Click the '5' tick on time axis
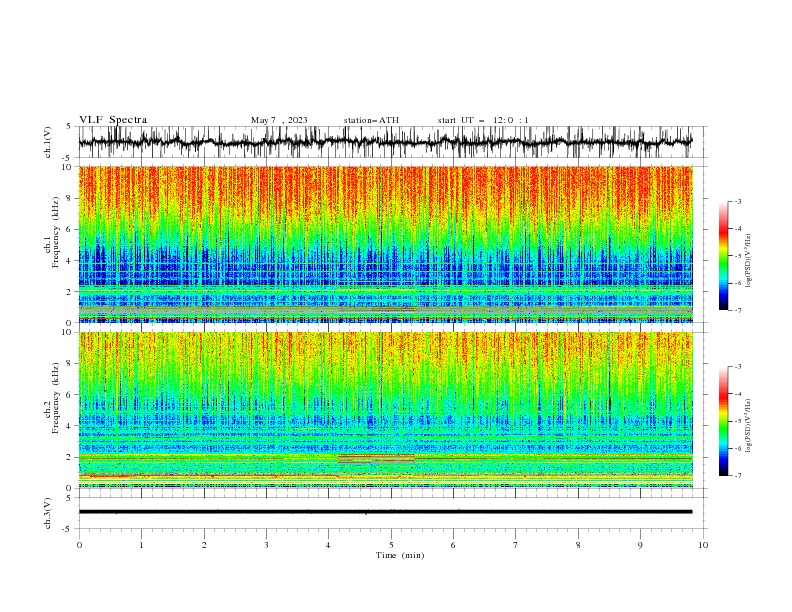Image resolution: width=792 pixels, height=612 pixels. click(391, 545)
